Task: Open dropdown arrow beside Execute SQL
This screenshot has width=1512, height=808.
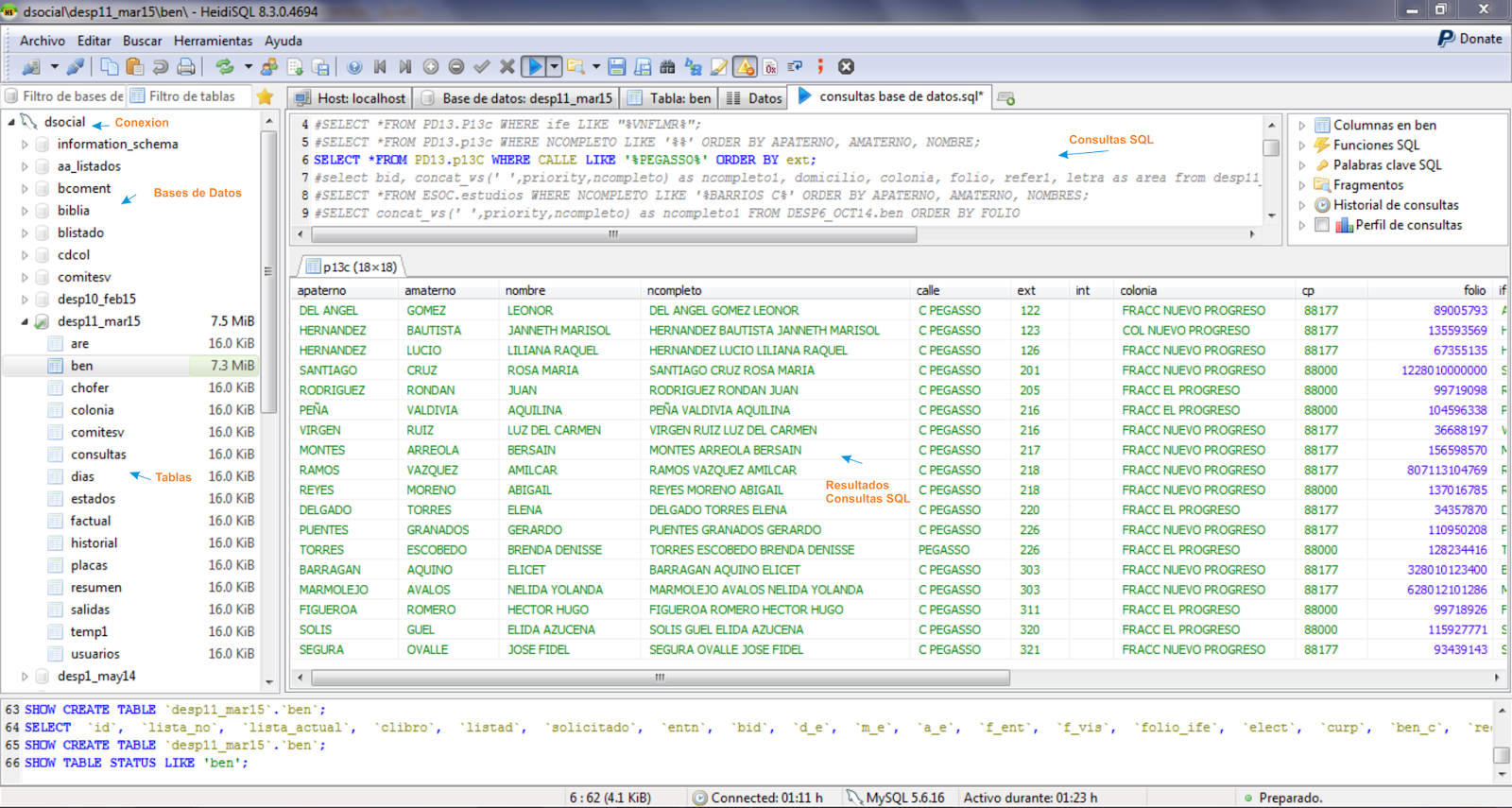Action: coord(555,67)
